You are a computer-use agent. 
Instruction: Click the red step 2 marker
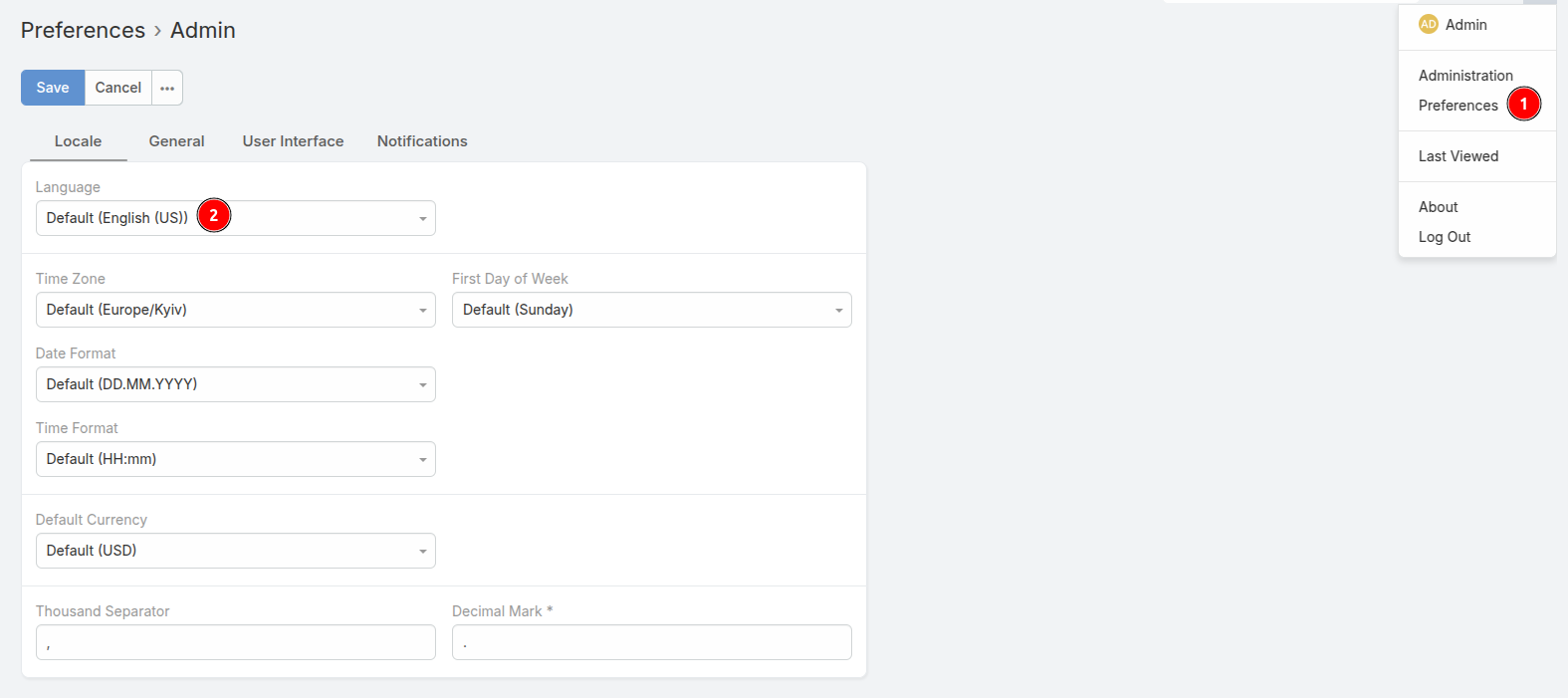[x=213, y=215]
